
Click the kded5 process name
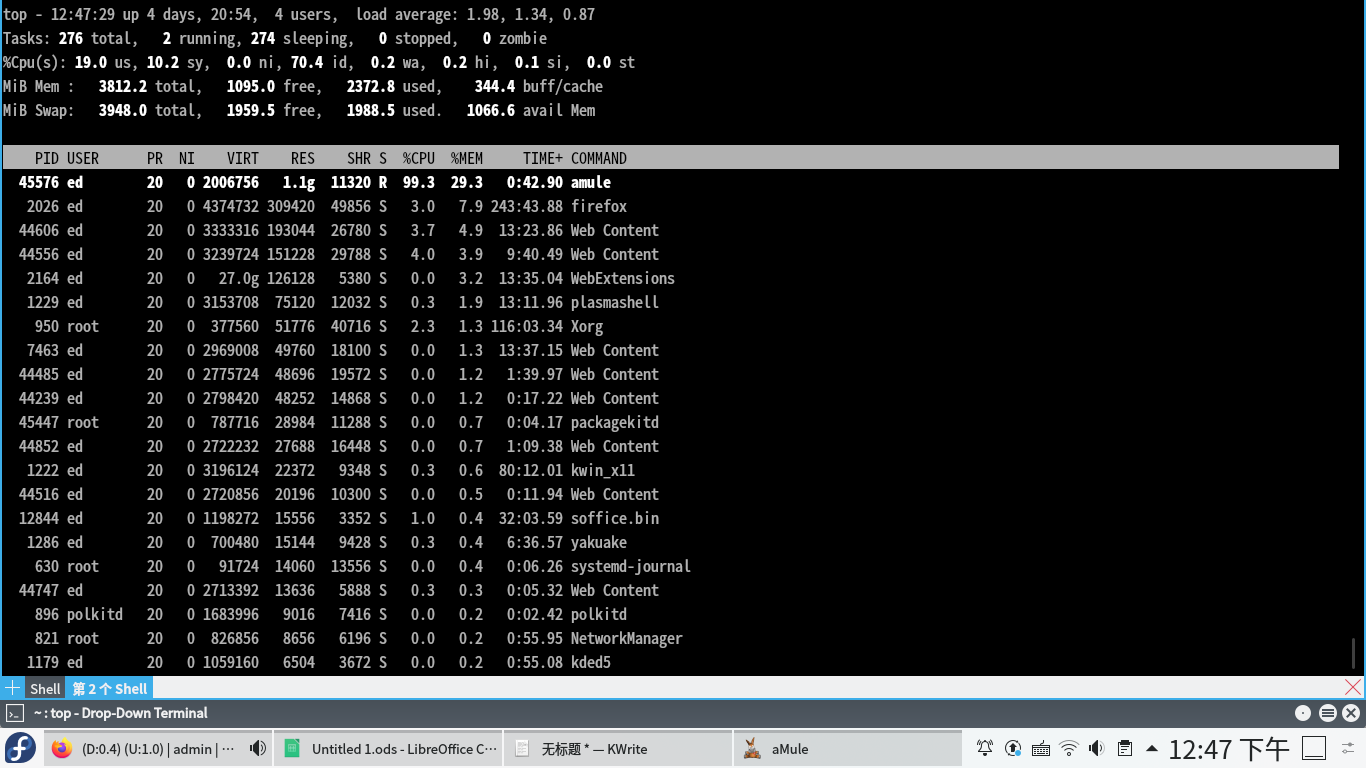[x=591, y=662]
